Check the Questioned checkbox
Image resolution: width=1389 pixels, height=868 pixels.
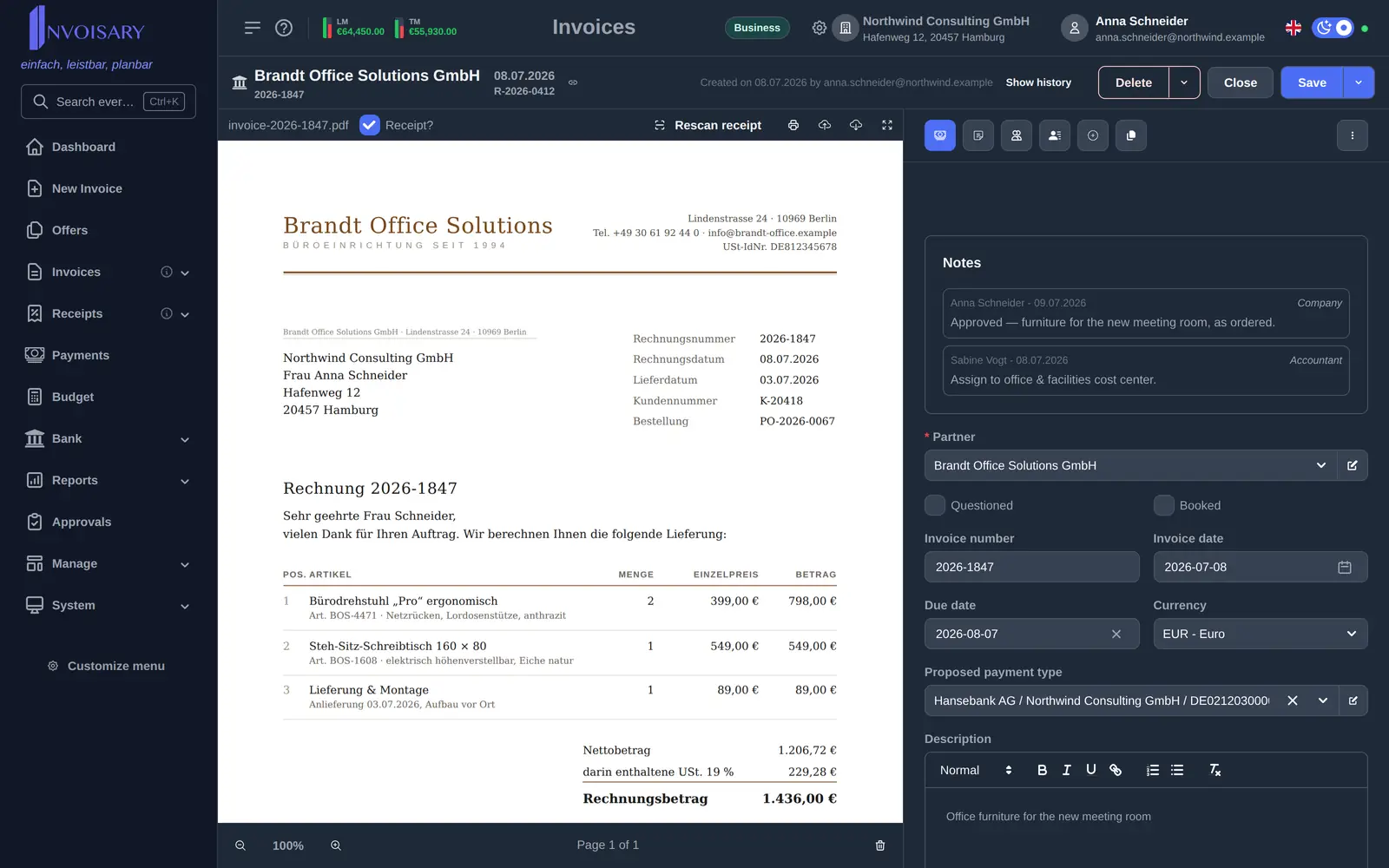(x=935, y=505)
